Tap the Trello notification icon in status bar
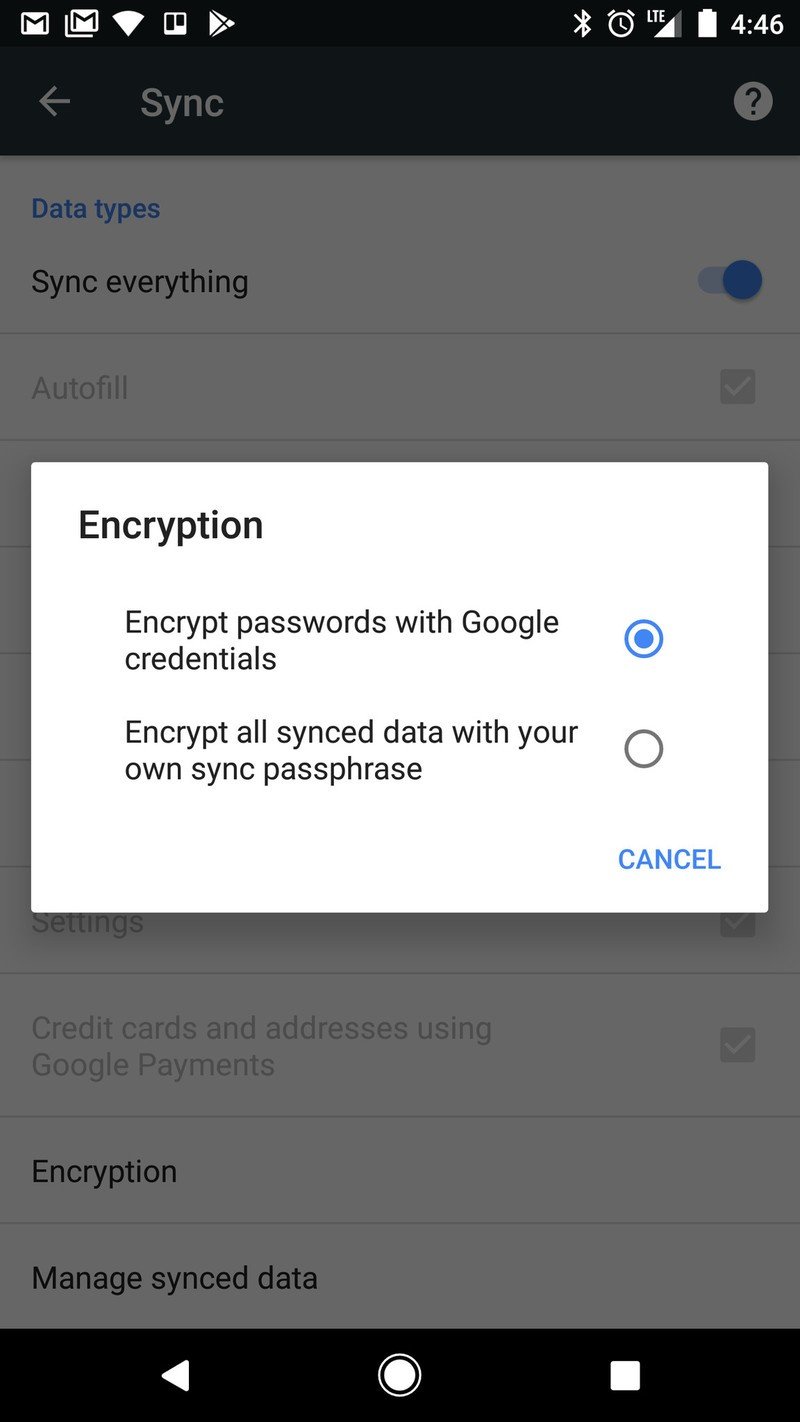 tap(175, 23)
